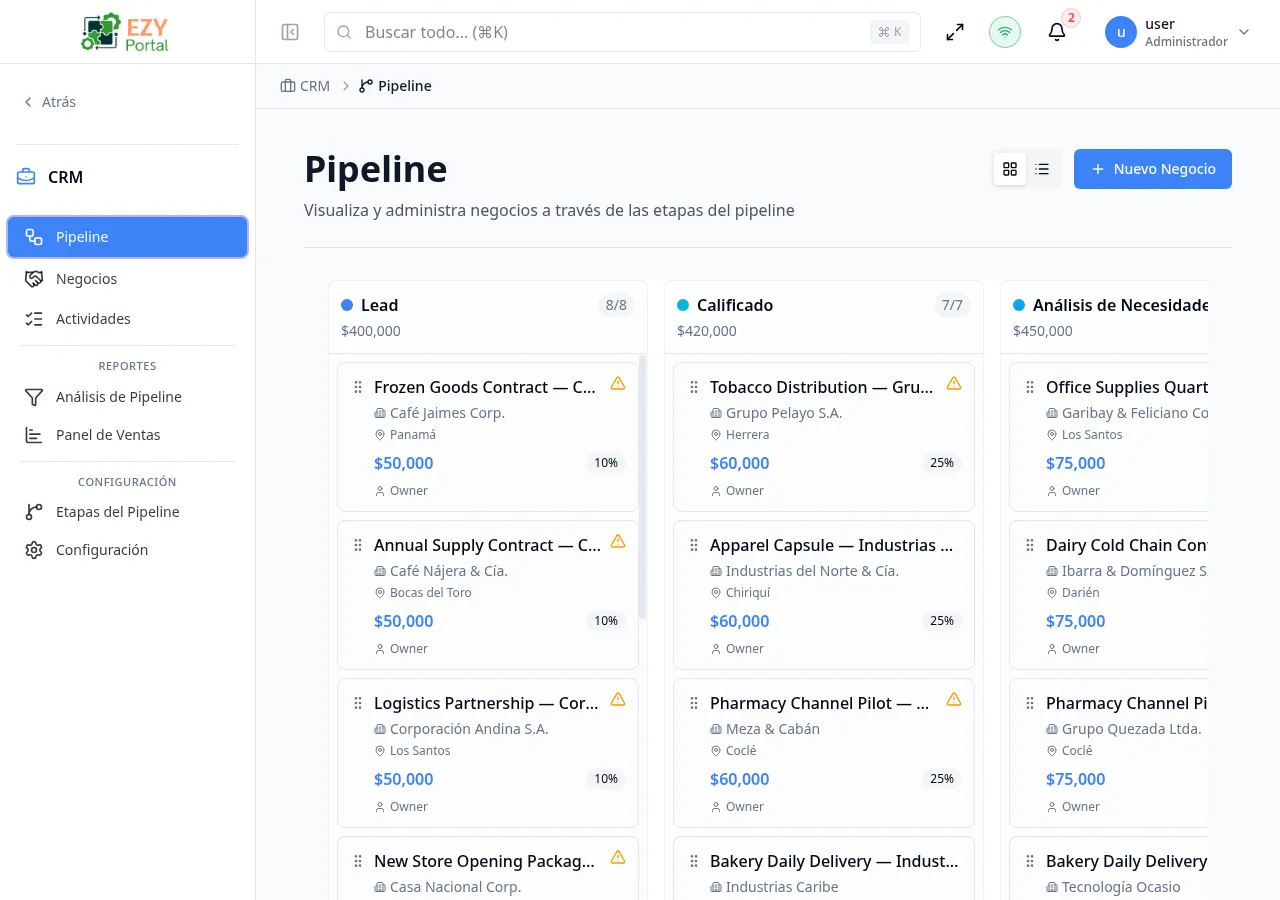Click the CRM breadcrumb link
Screen dimensions: 1280x900
(305, 86)
